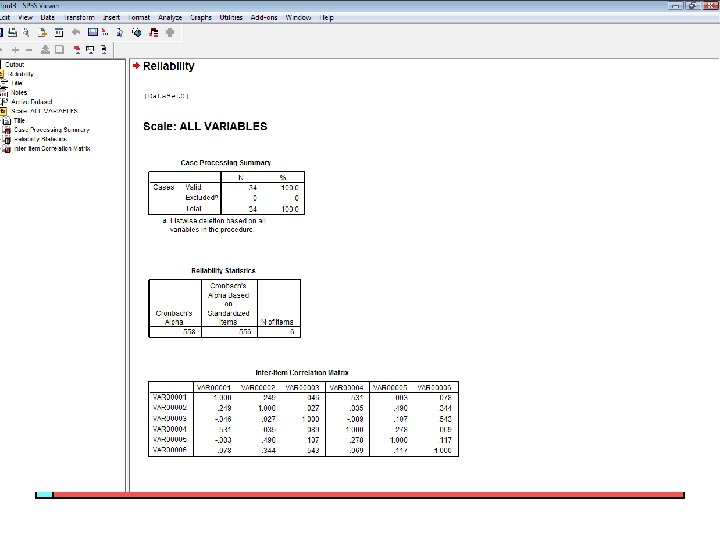720x540 pixels.
Task: Select Reliability Statistics outline item
Action: tap(40, 139)
